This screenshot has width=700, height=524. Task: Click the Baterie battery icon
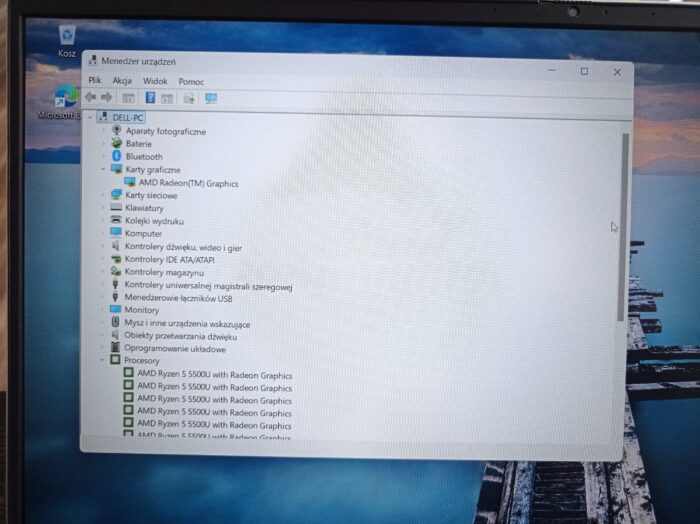click(x=117, y=143)
